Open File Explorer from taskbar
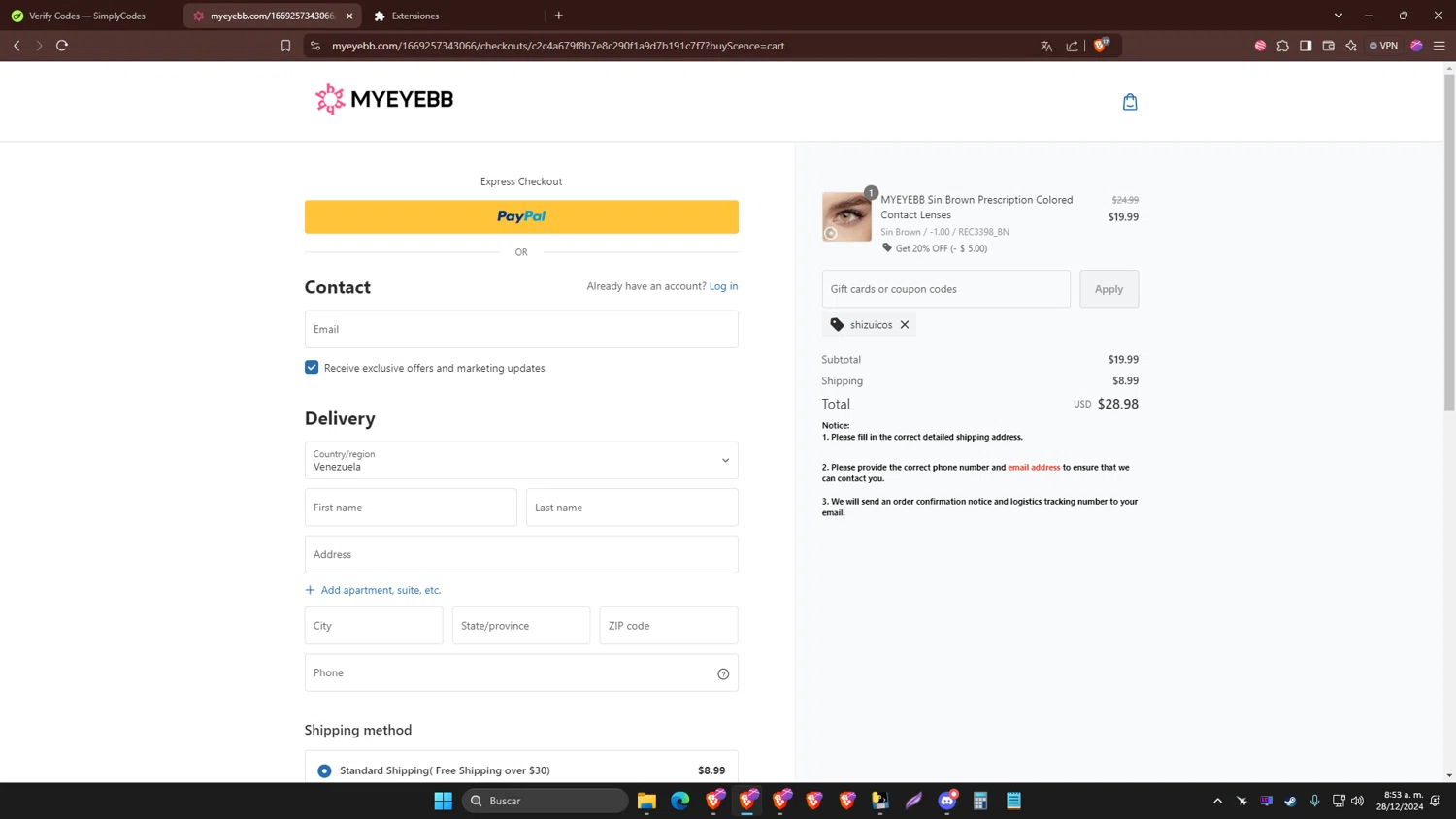Viewport: 1456px width, 819px height. pos(646,801)
